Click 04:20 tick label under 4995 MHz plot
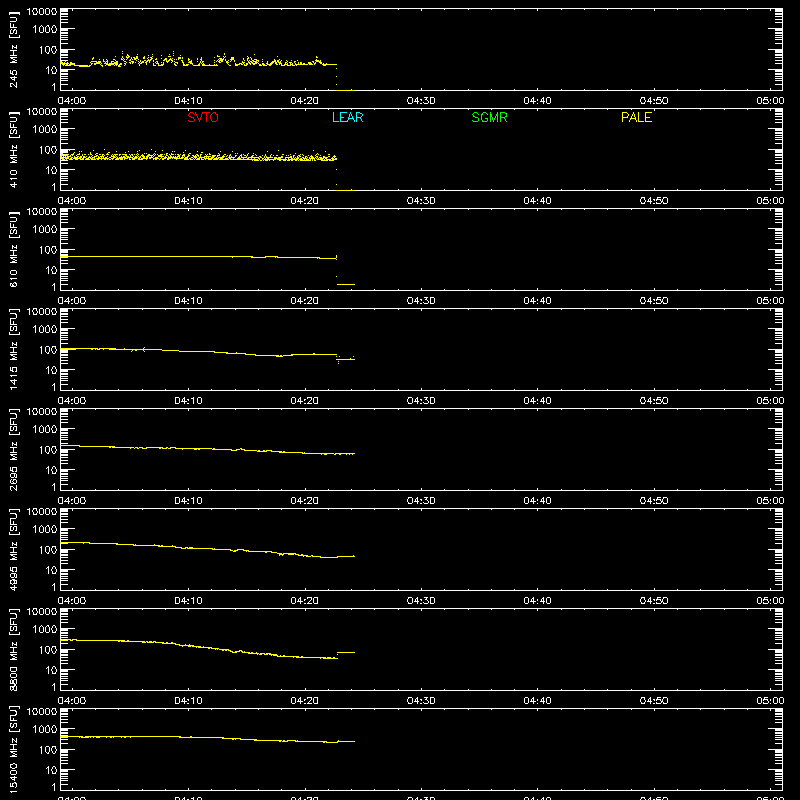Image resolution: width=800 pixels, height=800 pixels. tap(305, 601)
